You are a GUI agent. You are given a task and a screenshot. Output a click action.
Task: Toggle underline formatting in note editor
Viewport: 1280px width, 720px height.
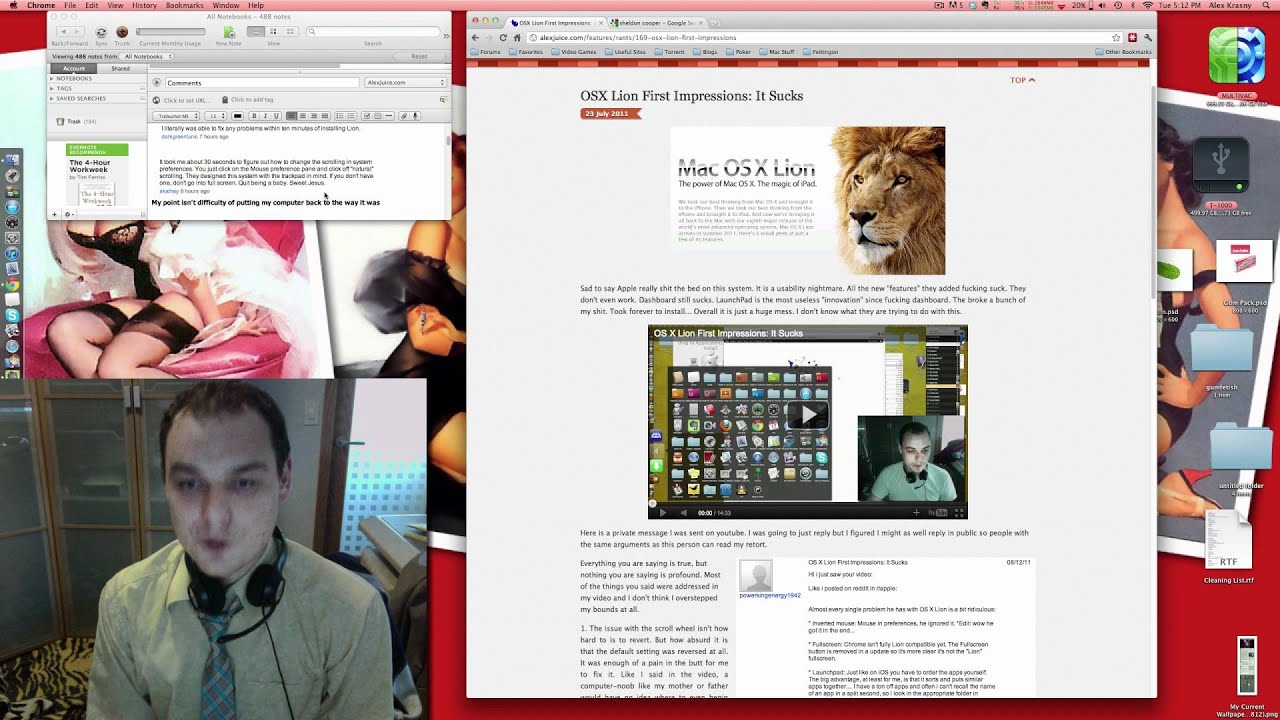point(276,116)
